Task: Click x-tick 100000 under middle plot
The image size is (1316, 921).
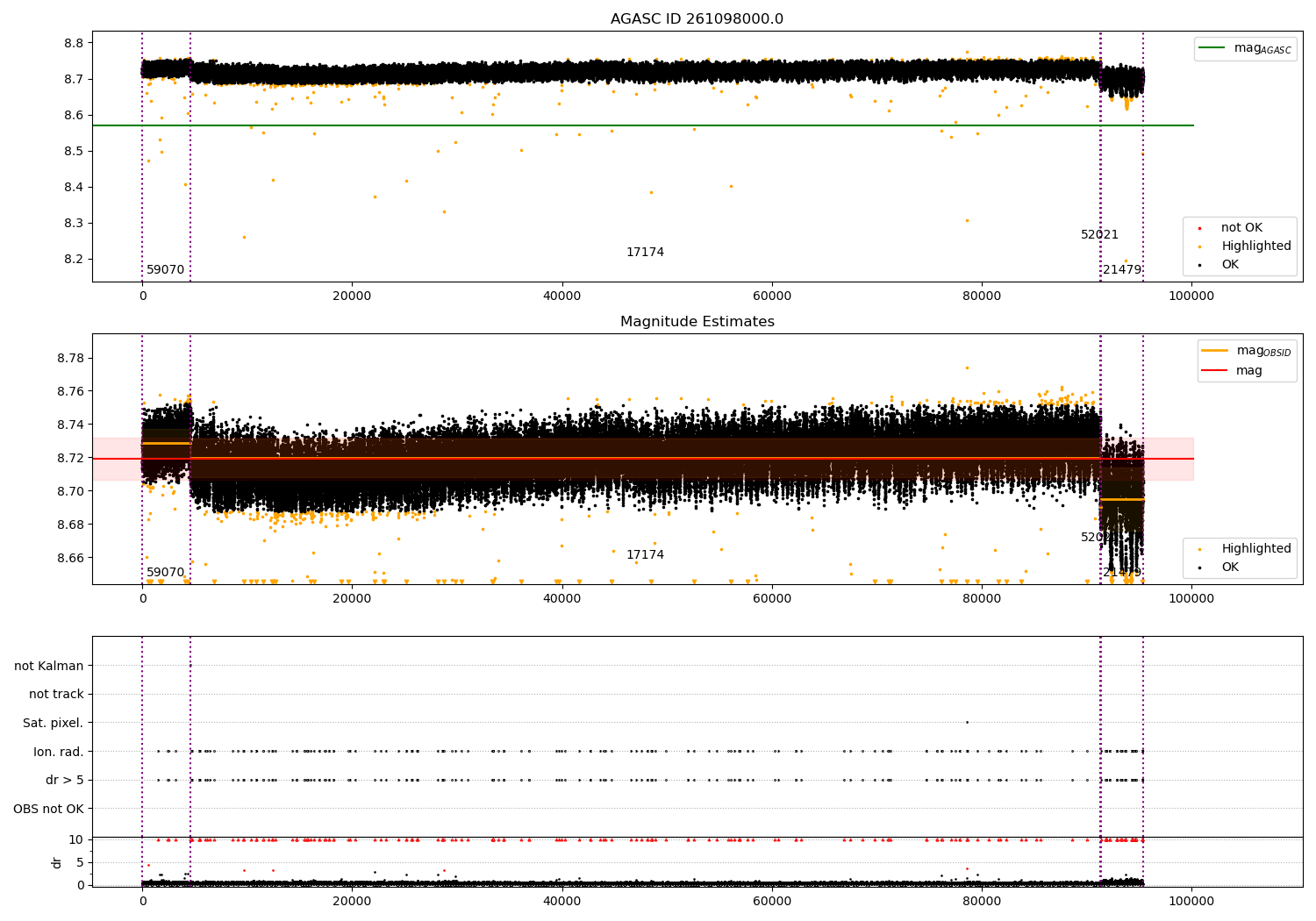Action: click(x=1191, y=598)
